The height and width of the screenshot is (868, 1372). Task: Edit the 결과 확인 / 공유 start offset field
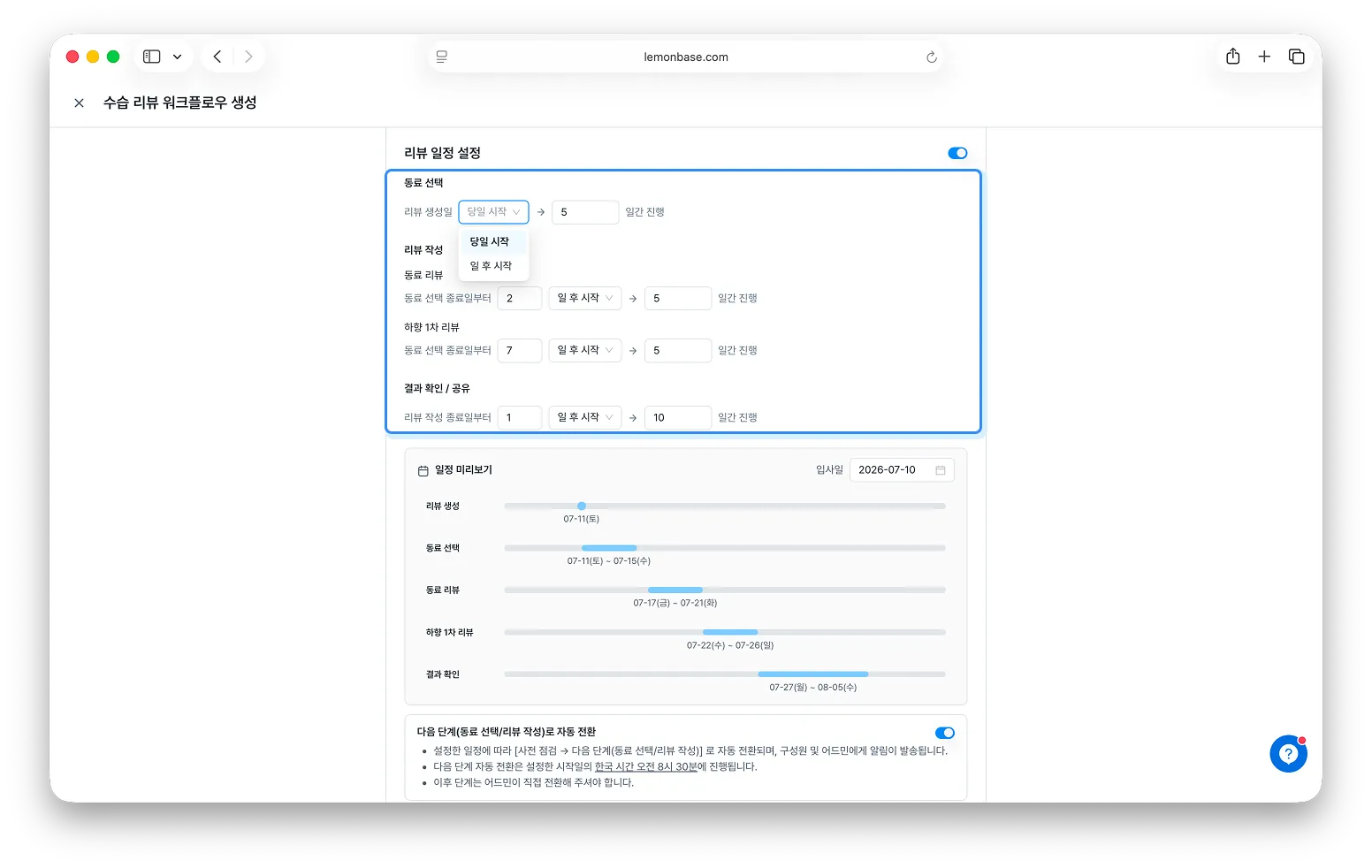(x=520, y=418)
